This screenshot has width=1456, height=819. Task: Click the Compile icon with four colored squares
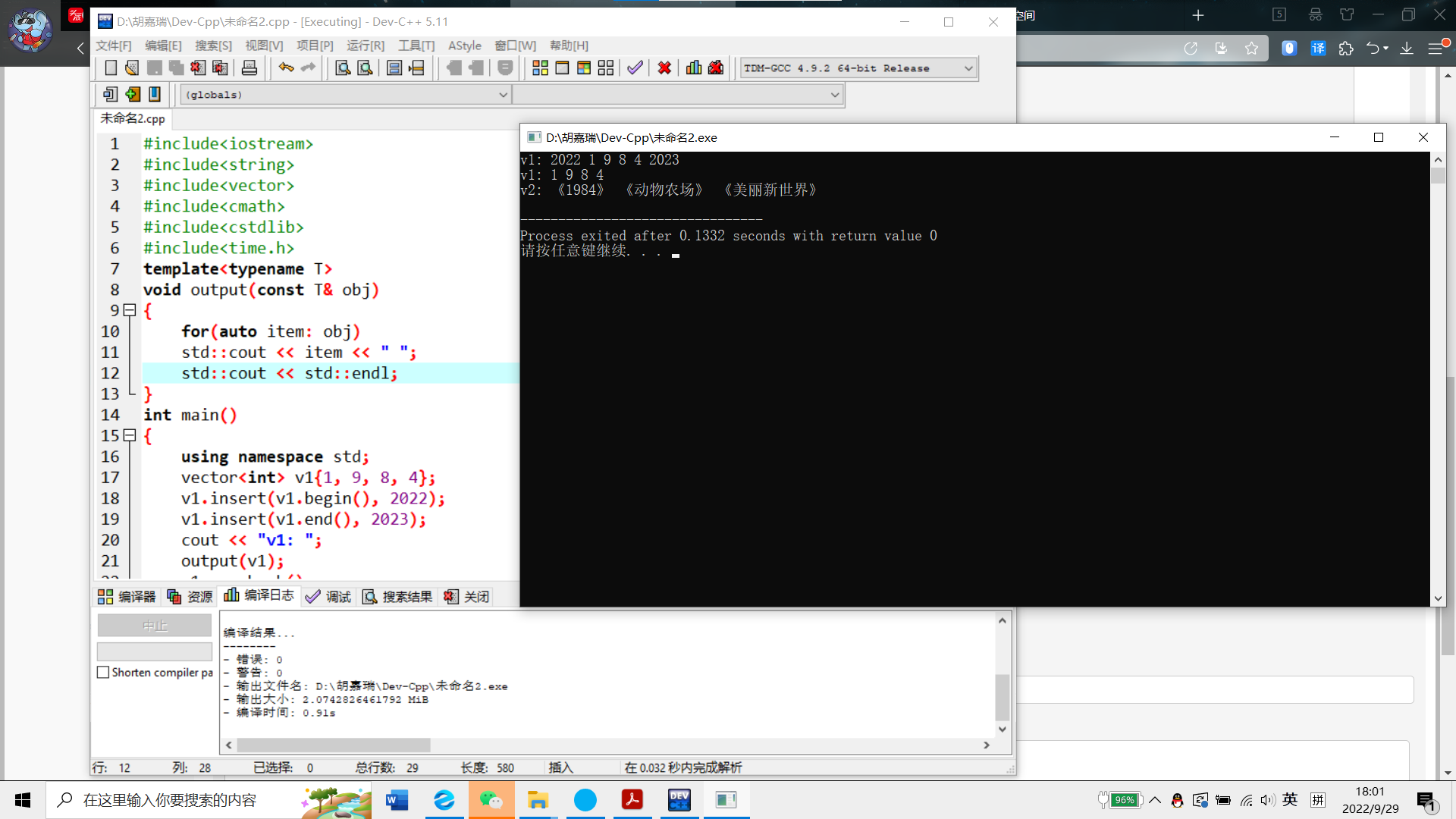point(540,68)
